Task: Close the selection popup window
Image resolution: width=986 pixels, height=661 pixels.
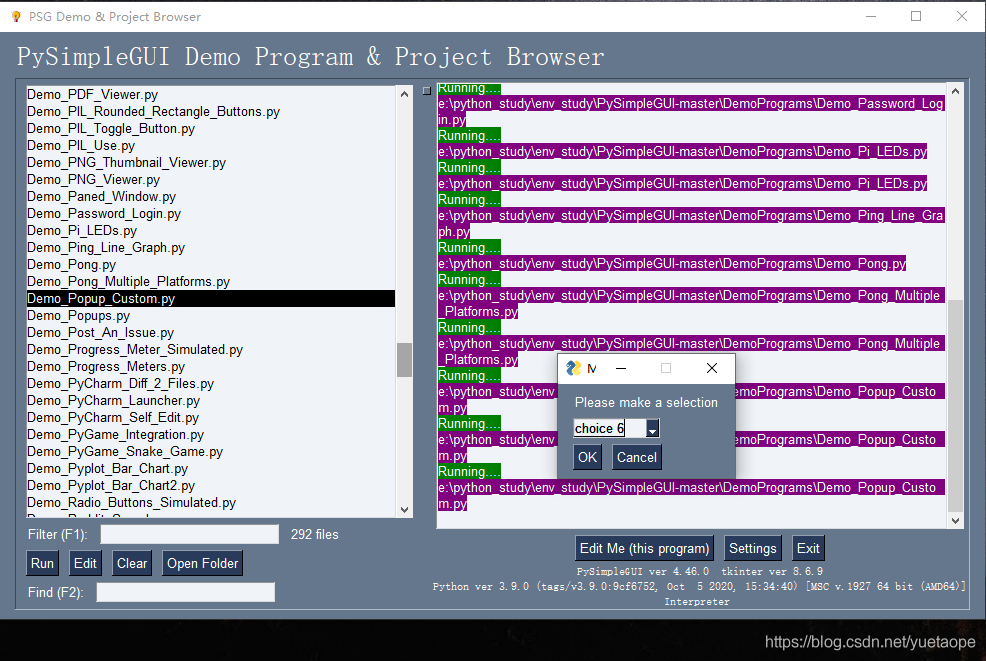Action: [711, 368]
